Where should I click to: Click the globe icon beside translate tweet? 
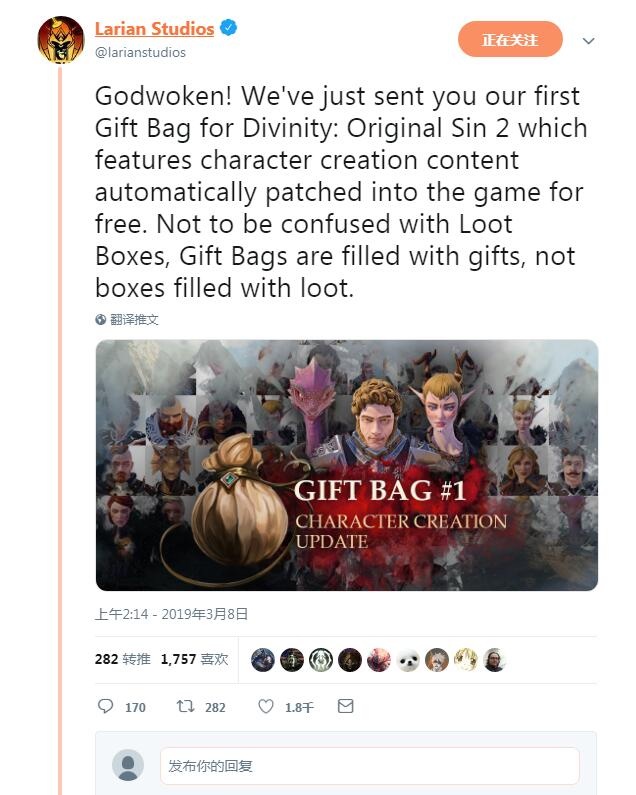(x=100, y=319)
